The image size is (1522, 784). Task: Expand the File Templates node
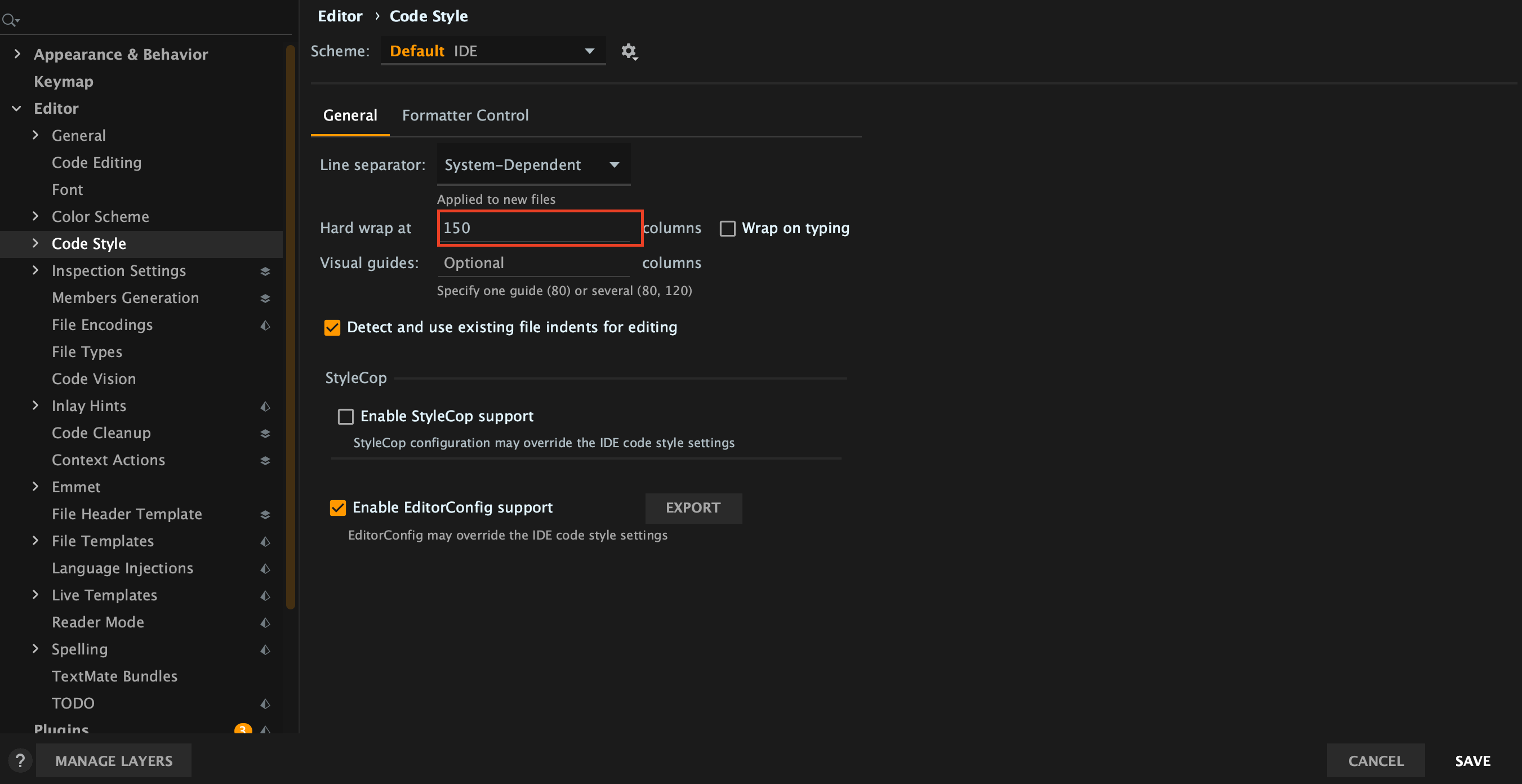click(x=35, y=541)
